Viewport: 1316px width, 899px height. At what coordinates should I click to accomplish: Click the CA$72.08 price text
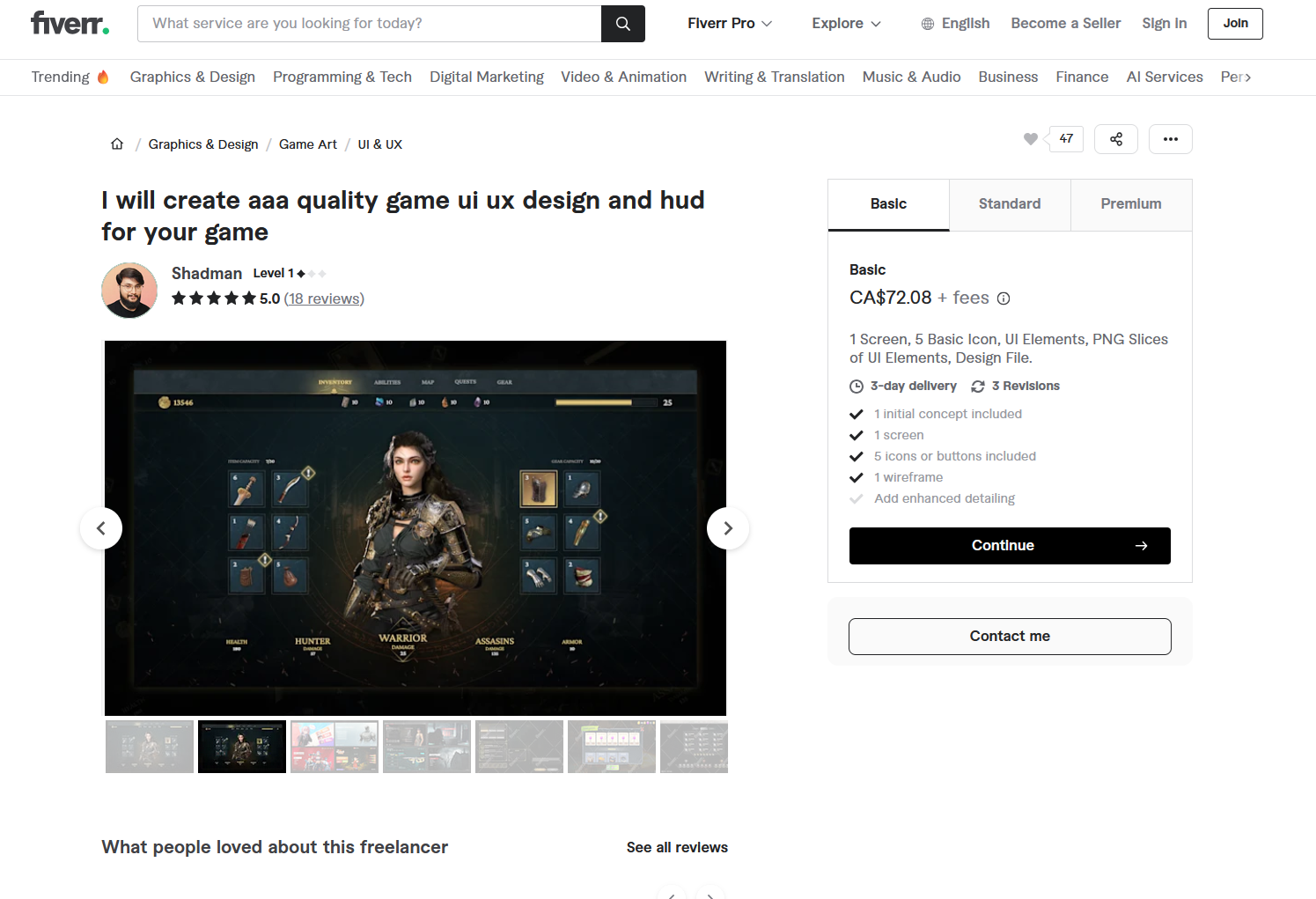click(890, 298)
